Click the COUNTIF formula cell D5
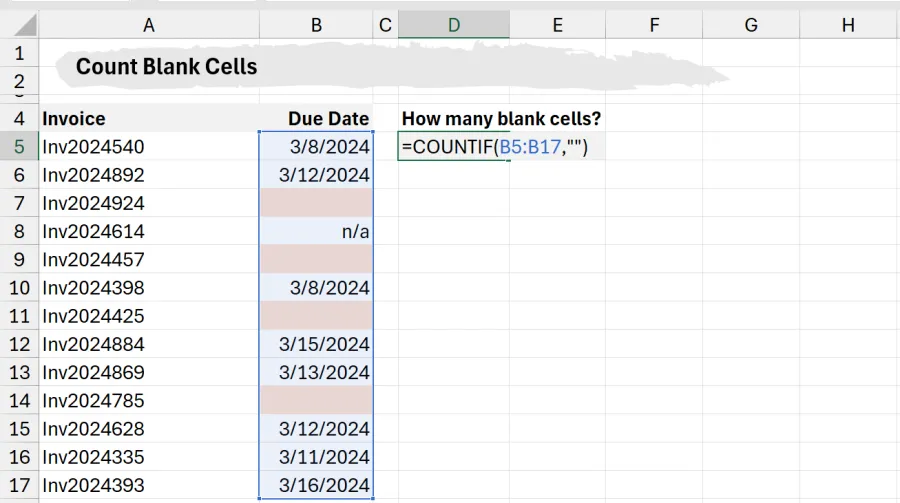Image resolution: width=900 pixels, height=503 pixels. (453, 146)
